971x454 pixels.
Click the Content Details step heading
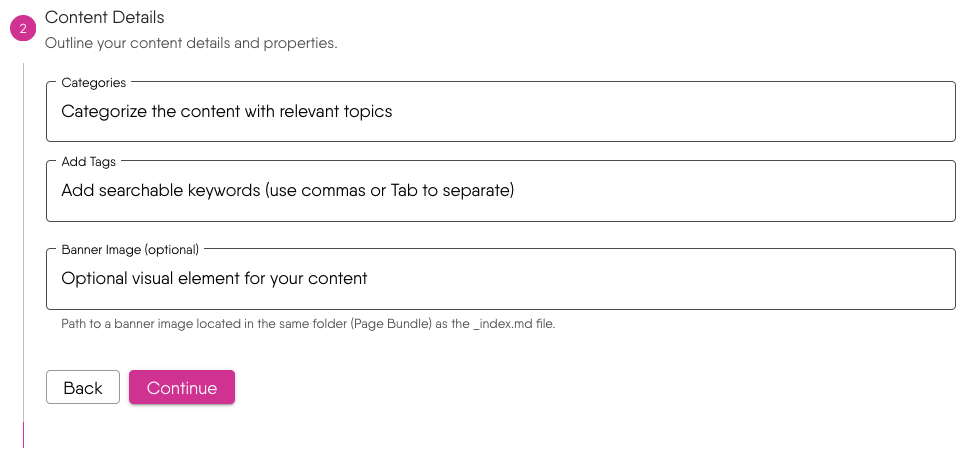pyautogui.click(x=105, y=17)
